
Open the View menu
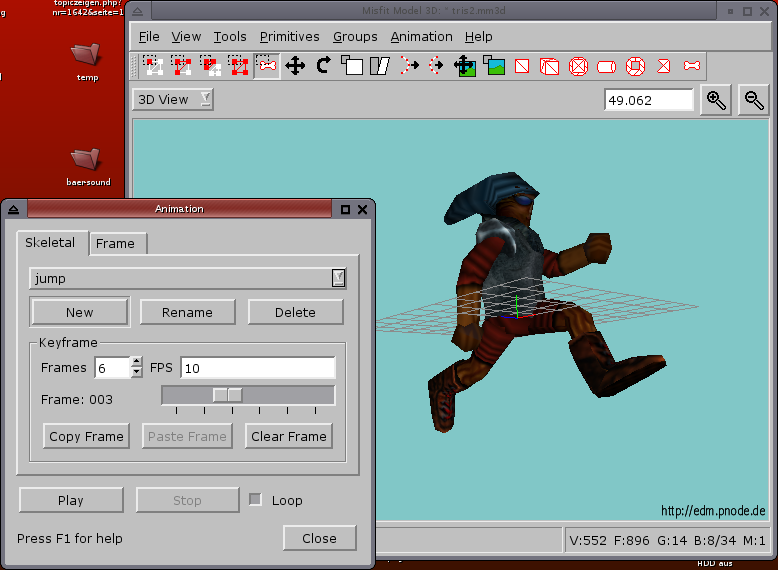click(x=186, y=37)
